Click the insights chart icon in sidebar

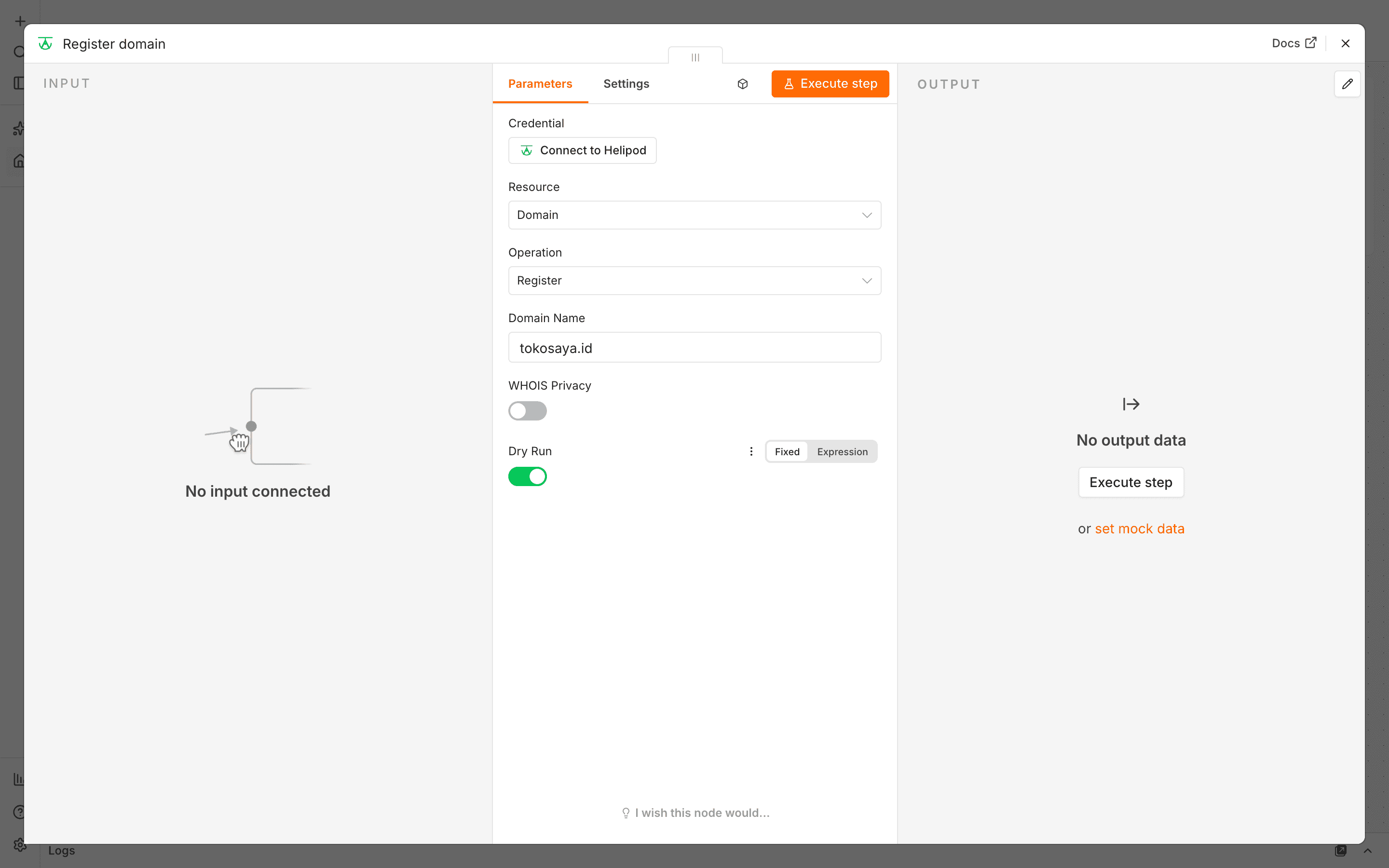point(19,779)
